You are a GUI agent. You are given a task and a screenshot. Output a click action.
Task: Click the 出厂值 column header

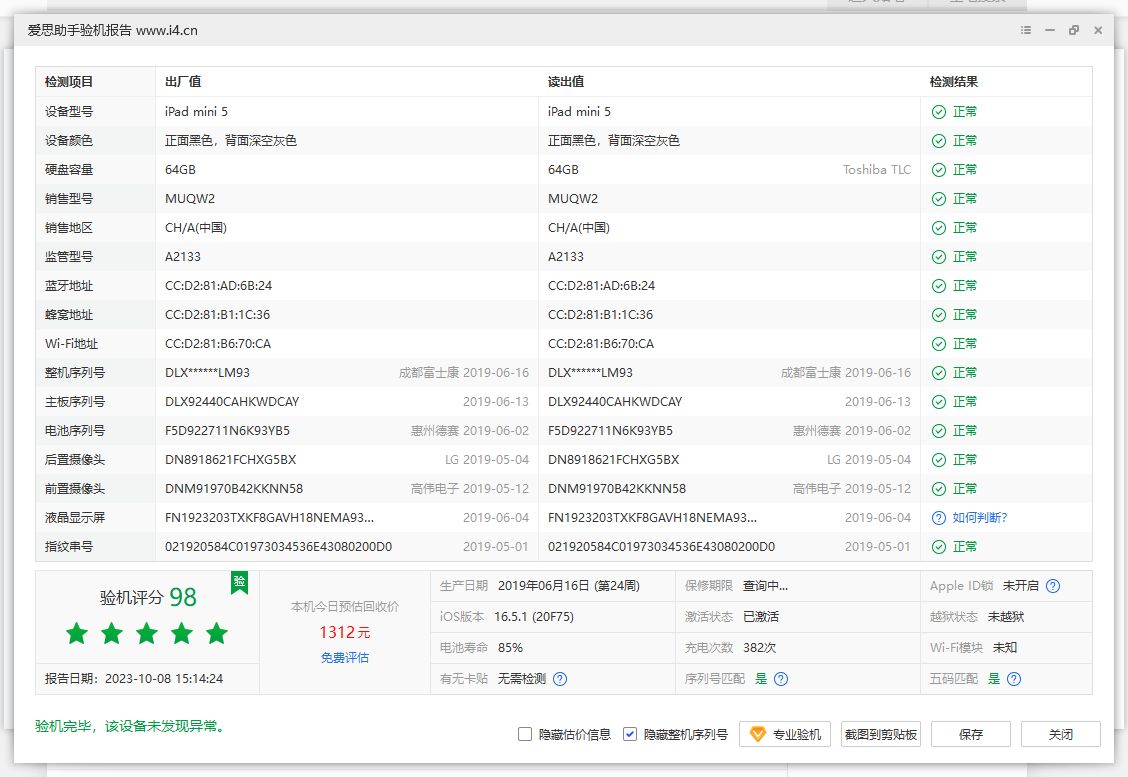click(x=180, y=82)
